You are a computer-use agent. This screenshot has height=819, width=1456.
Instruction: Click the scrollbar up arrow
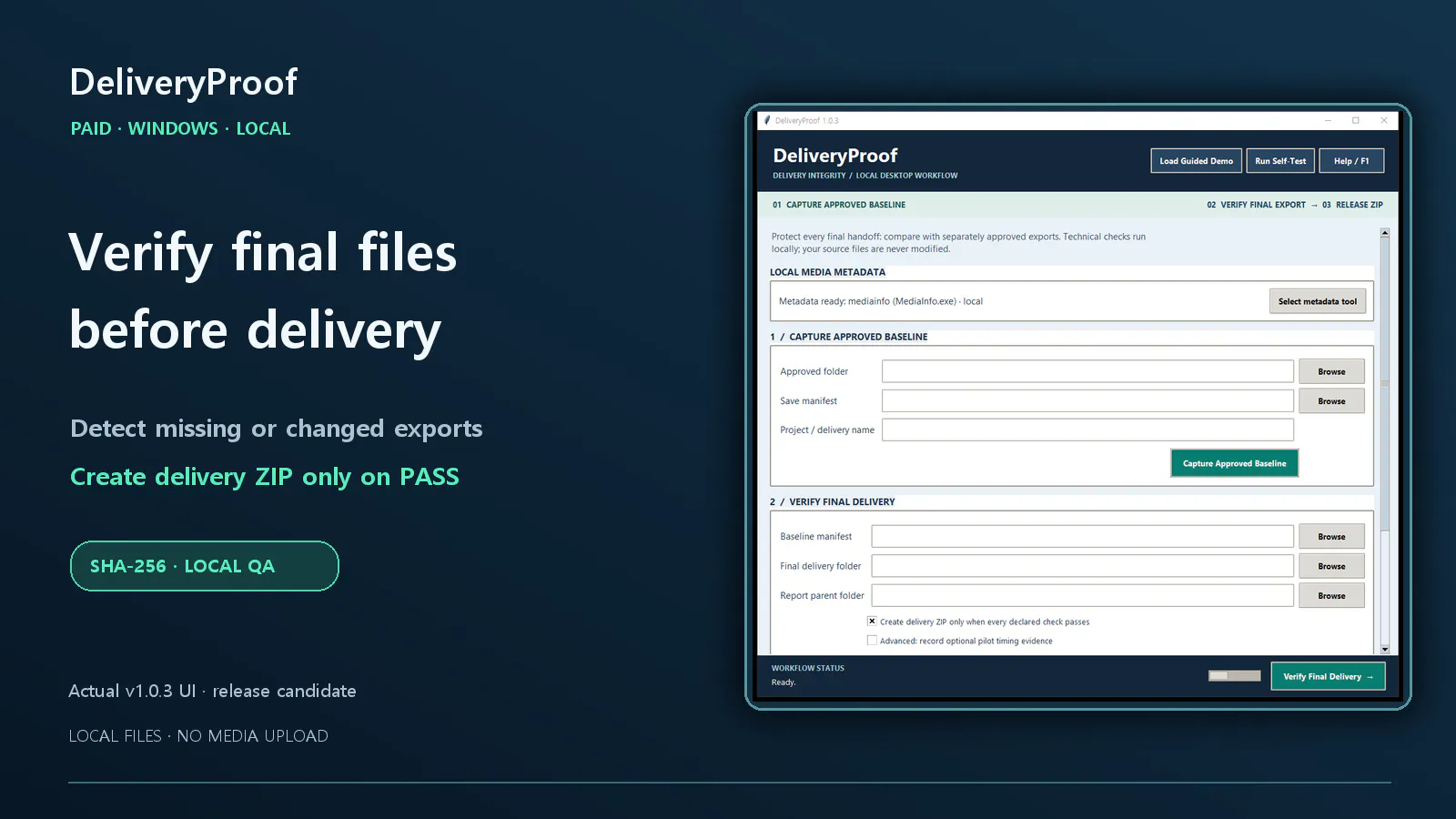coord(1385,233)
